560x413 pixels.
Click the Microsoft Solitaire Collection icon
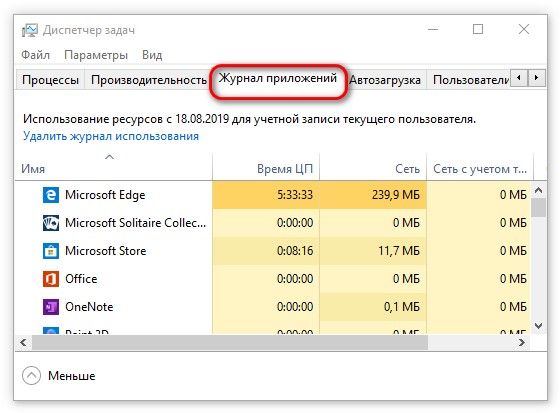51,223
